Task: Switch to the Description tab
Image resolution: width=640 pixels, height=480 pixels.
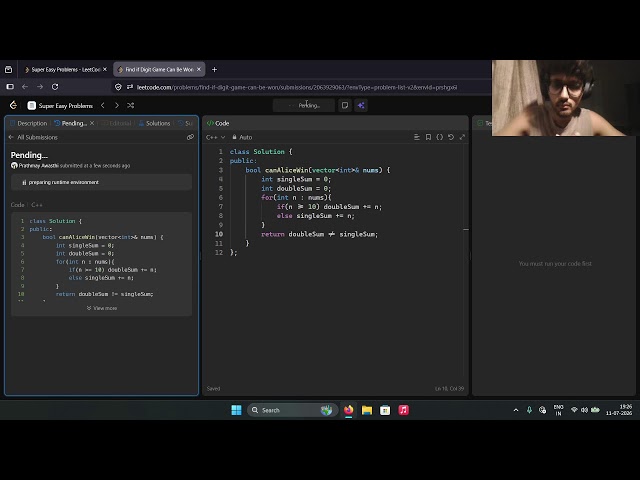Action: [x=28, y=123]
